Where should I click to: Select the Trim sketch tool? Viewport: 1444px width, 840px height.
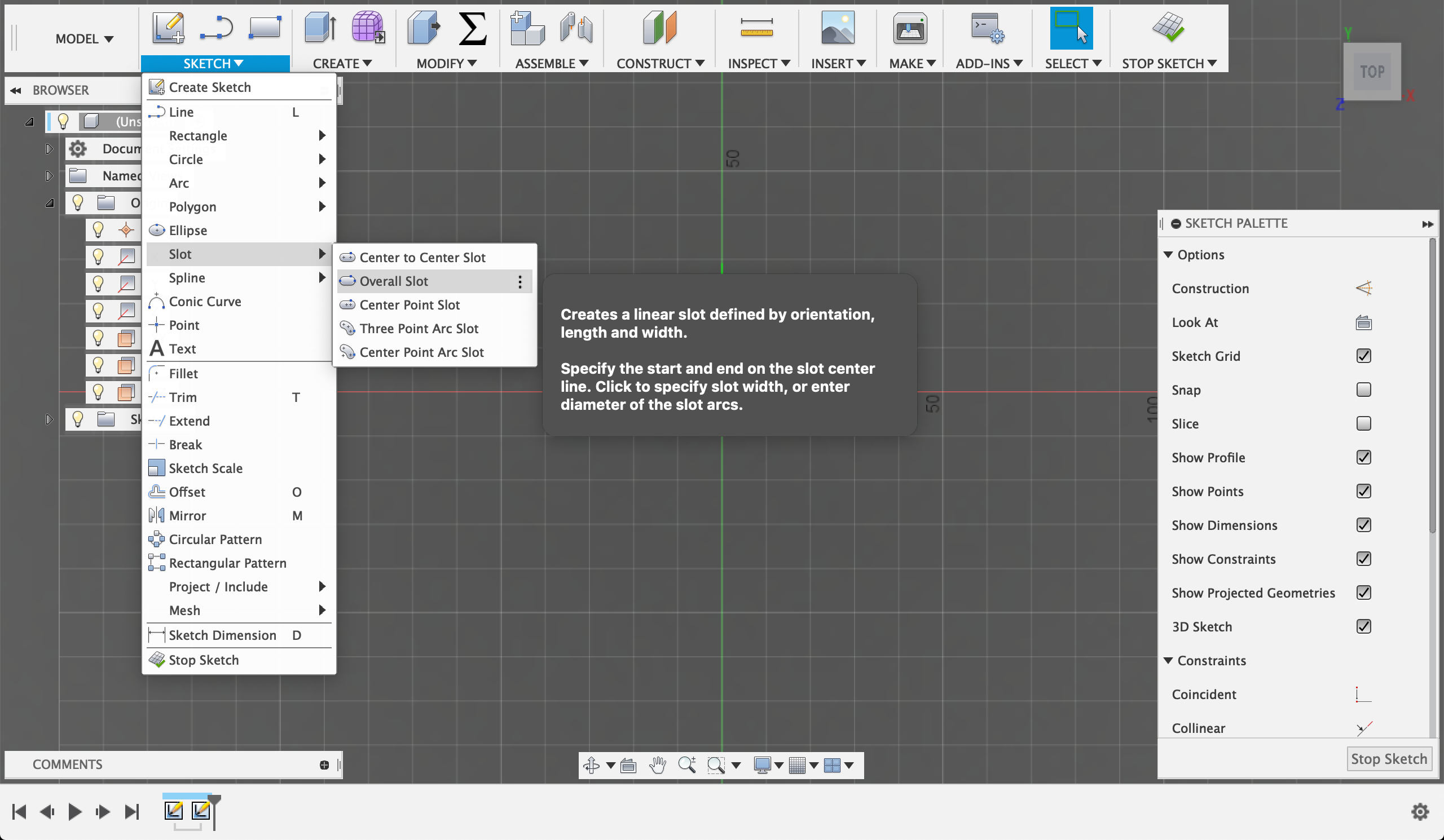coord(182,397)
